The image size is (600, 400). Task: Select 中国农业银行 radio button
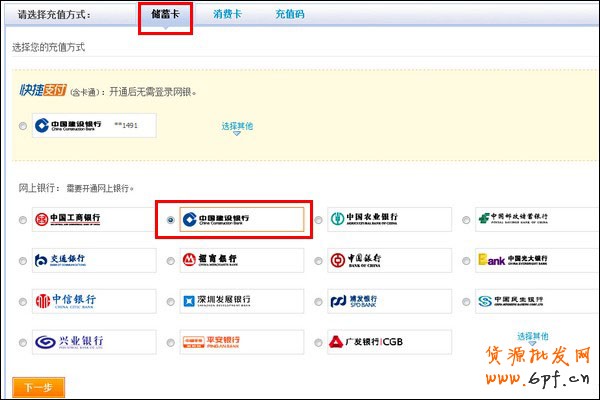coord(318,220)
